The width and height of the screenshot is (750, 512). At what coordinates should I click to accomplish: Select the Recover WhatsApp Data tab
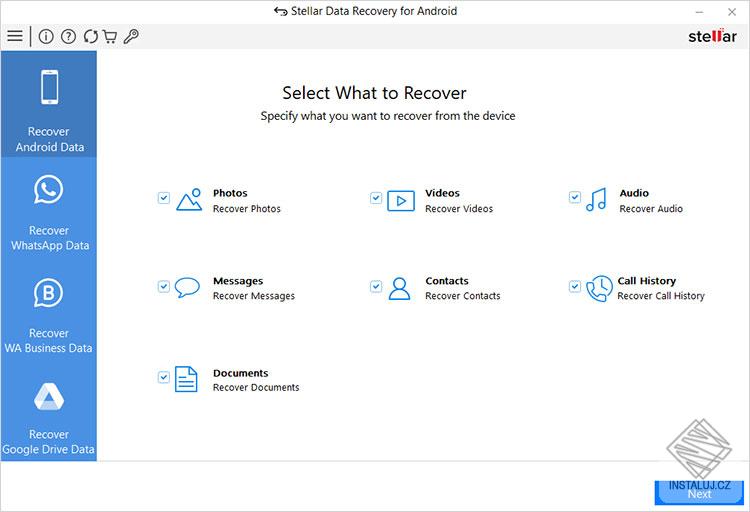tap(49, 209)
